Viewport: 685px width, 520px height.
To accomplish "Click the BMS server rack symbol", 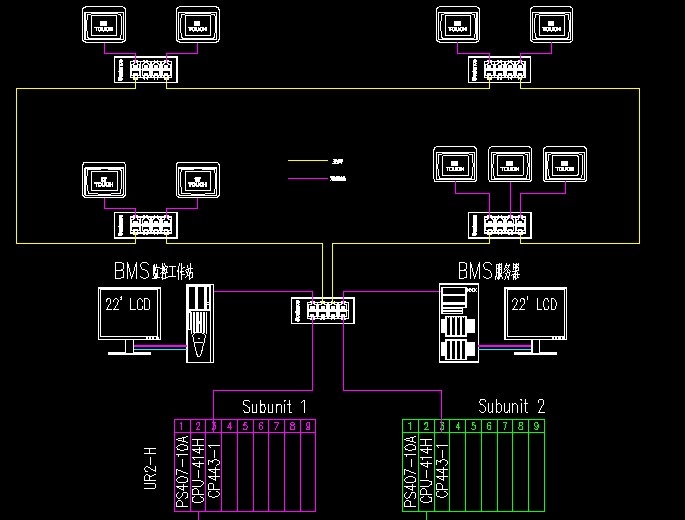I will tap(459, 323).
